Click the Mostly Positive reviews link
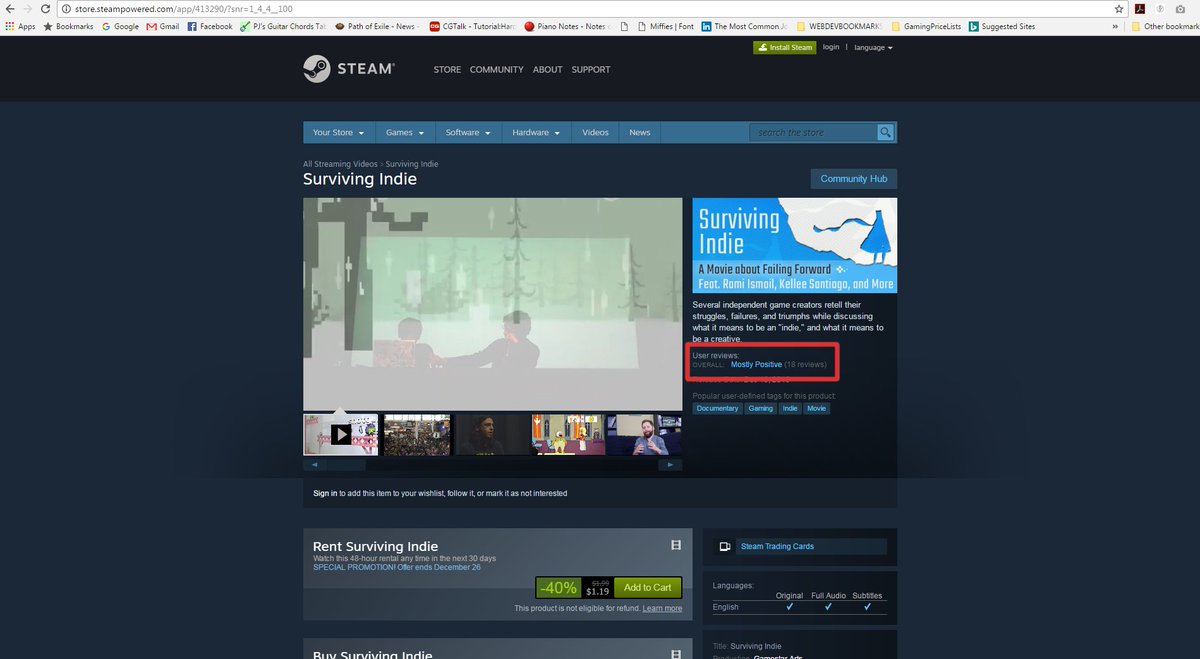This screenshot has width=1200, height=659. [756, 365]
